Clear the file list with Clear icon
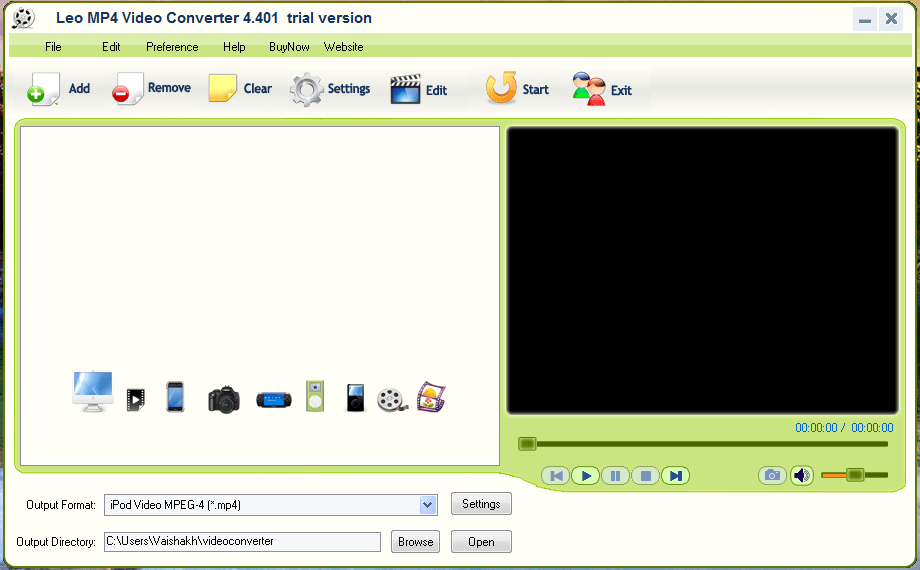The image size is (920, 570). click(x=222, y=89)
